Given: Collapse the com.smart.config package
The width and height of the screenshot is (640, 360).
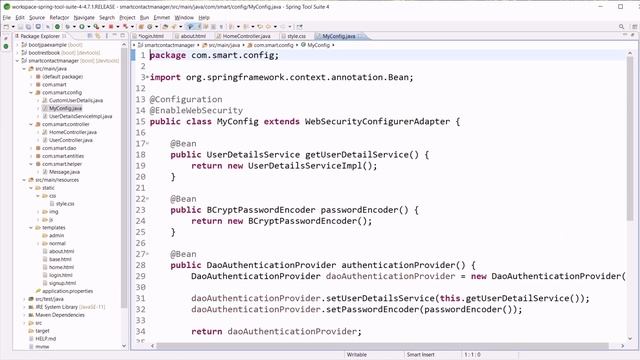Looking at the screenshot, I should 31,93.
